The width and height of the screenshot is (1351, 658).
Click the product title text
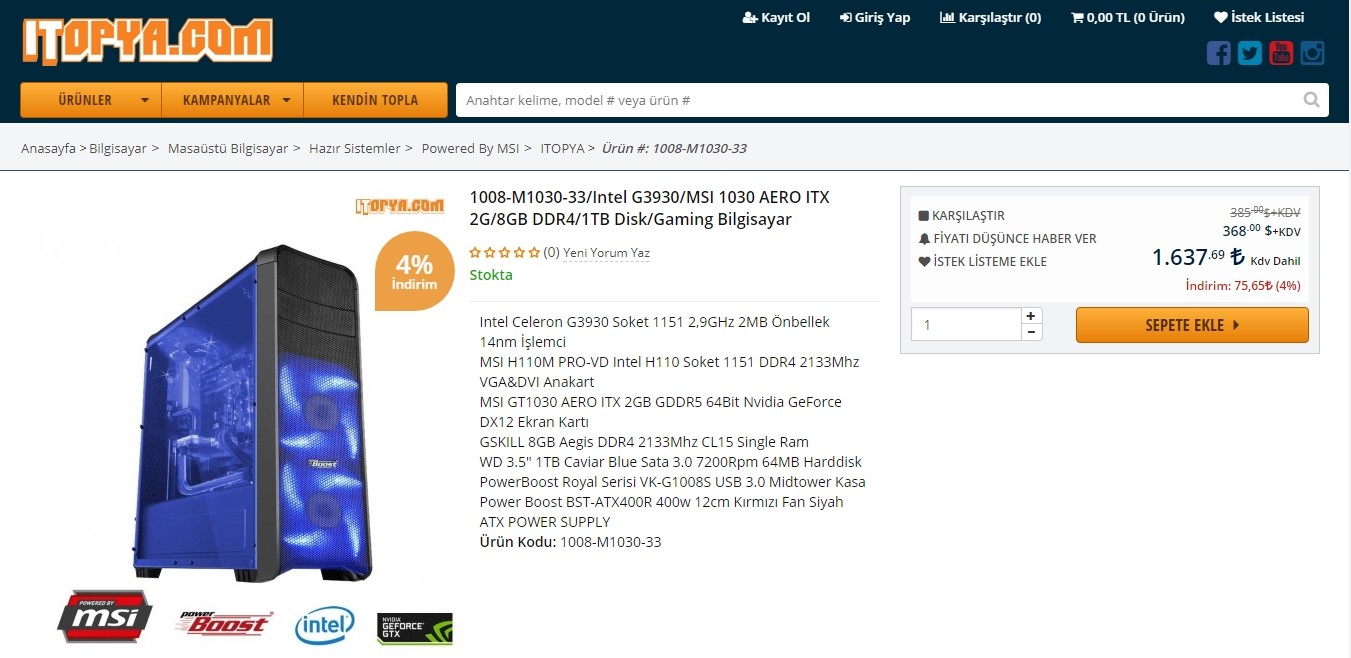pos(649,208)
